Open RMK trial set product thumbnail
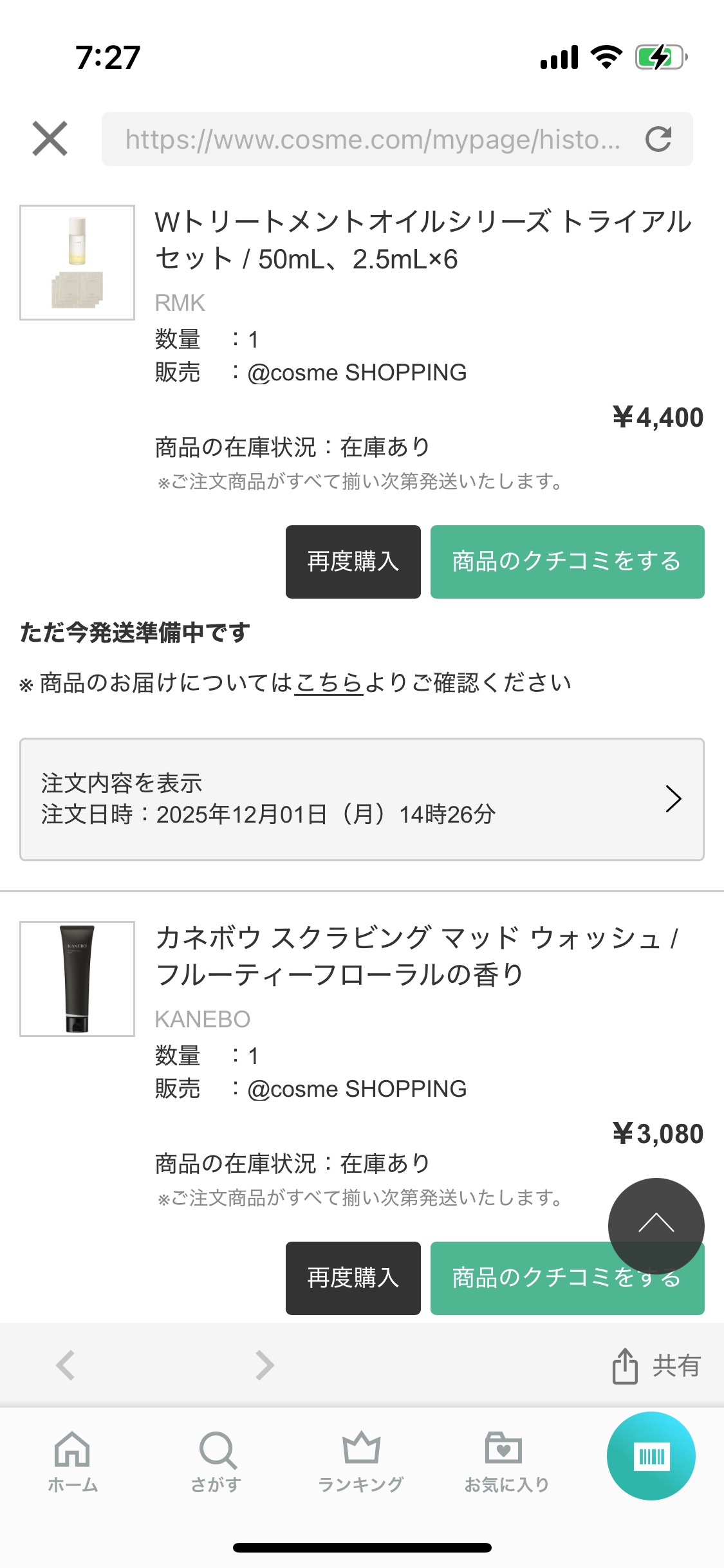Screen dimensions: 724x1568 [x=77, y=263]
